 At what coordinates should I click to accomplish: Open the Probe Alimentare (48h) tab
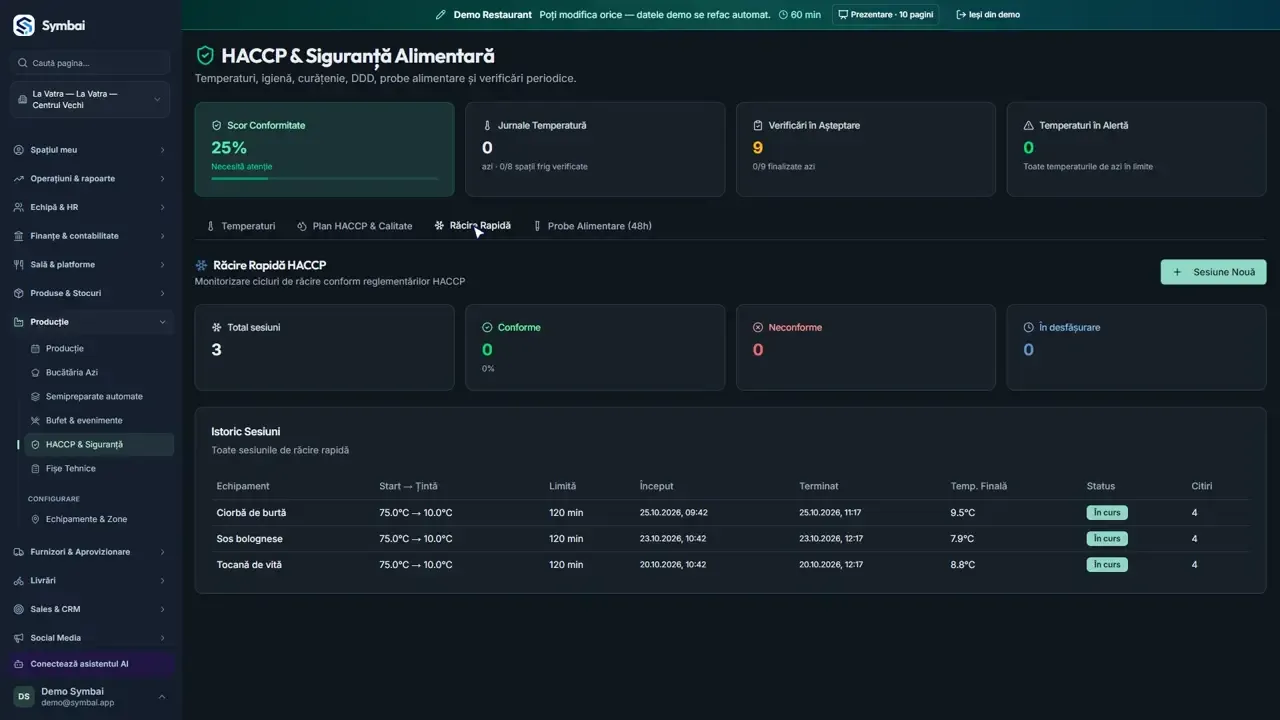[x=592, y=226]
